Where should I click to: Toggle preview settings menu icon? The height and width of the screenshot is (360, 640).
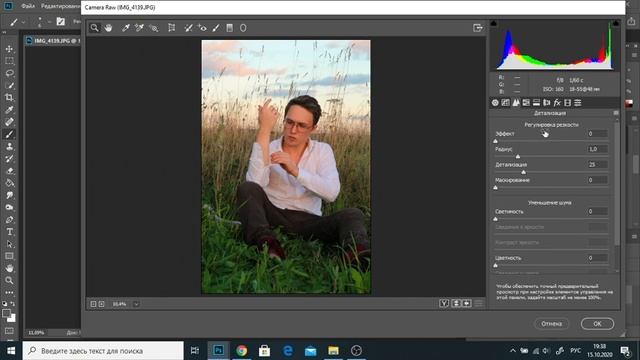478,303
